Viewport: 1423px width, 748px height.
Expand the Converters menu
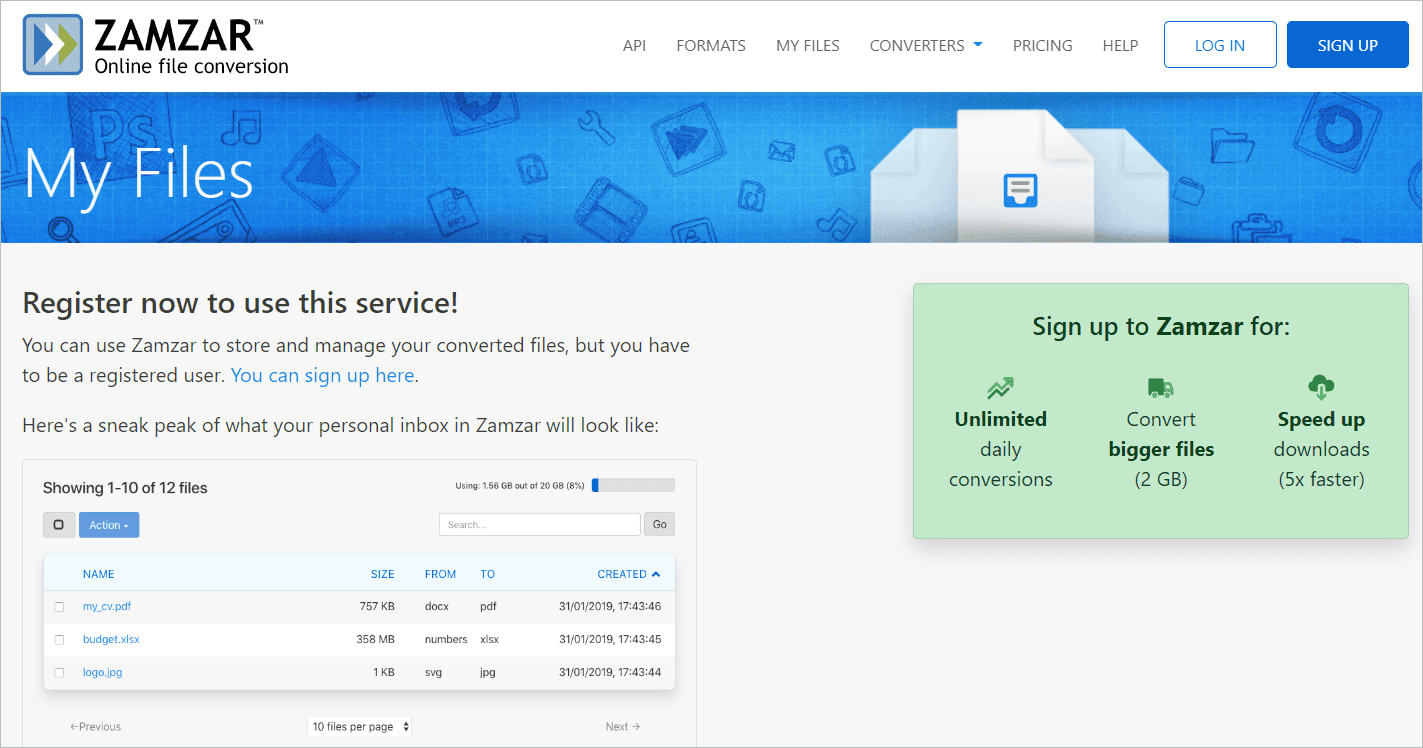[926, 46]
